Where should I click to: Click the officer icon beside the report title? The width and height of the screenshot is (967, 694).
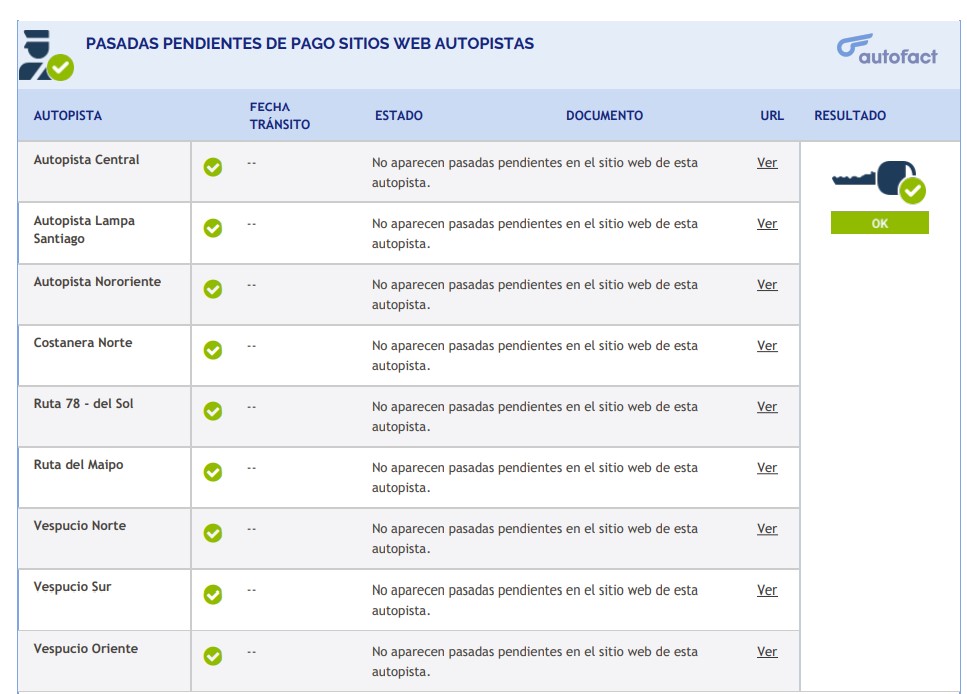[x=45, y=55]
